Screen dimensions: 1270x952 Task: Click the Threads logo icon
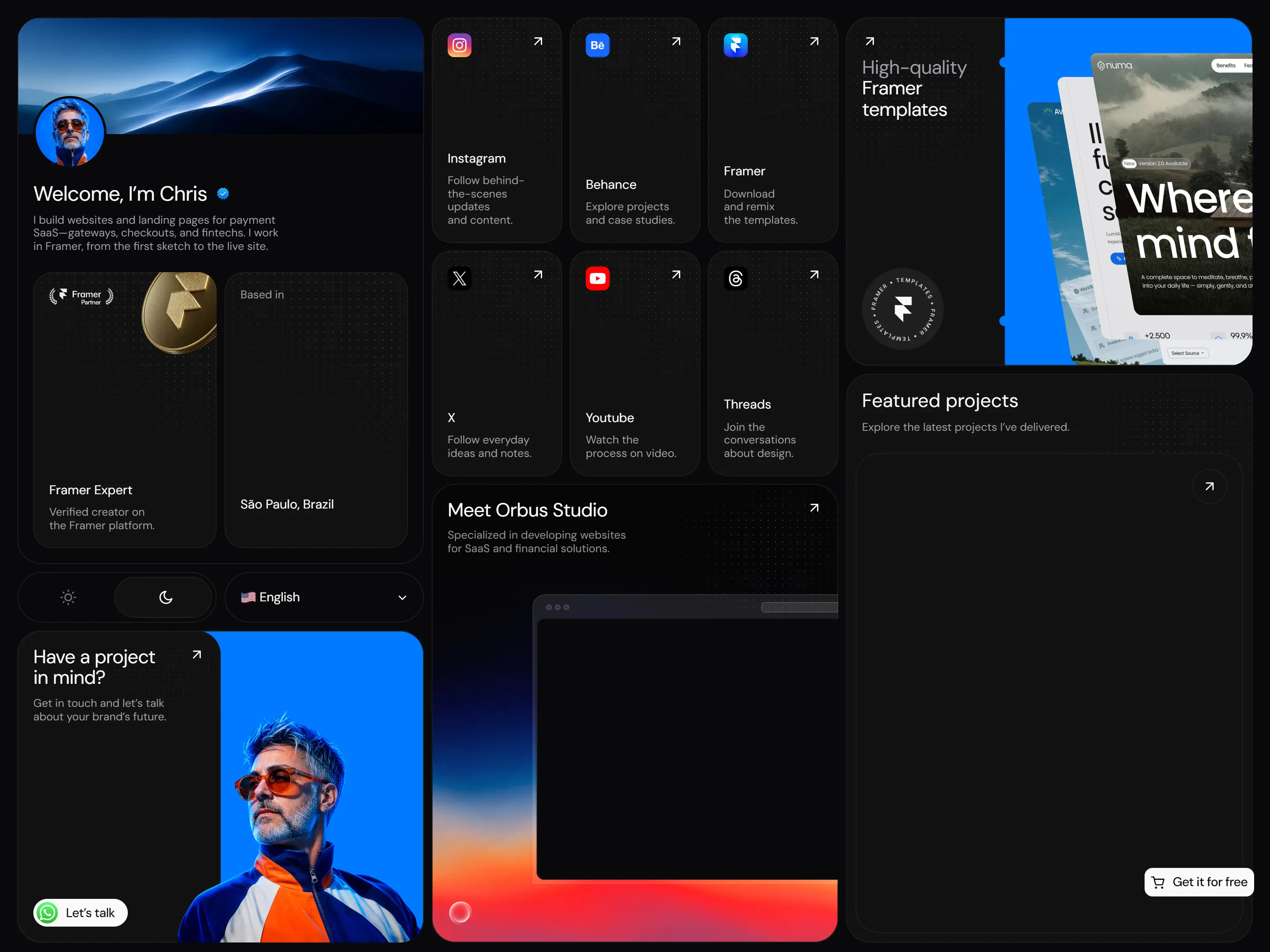point(735,278)
